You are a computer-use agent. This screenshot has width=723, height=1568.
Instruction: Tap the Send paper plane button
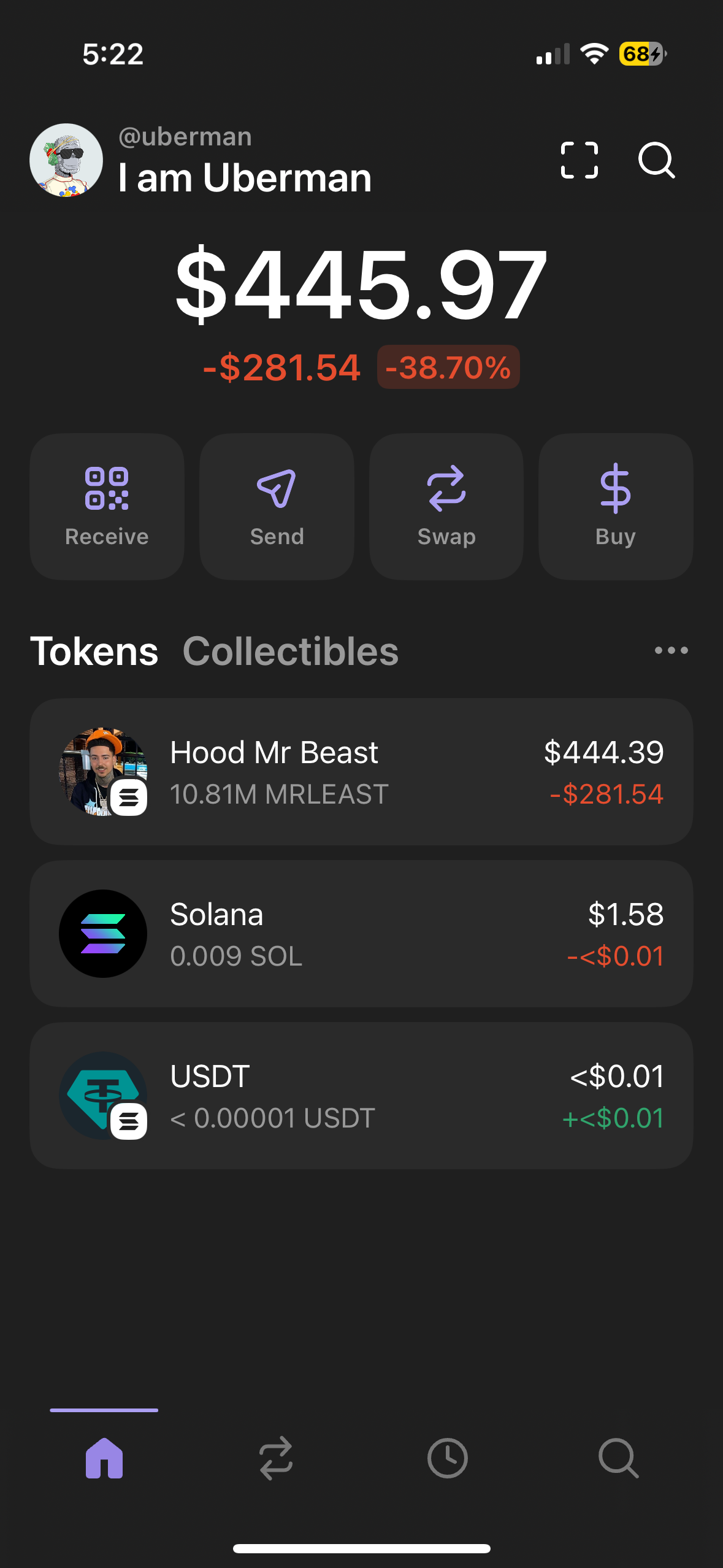click(x=277, y=506)
